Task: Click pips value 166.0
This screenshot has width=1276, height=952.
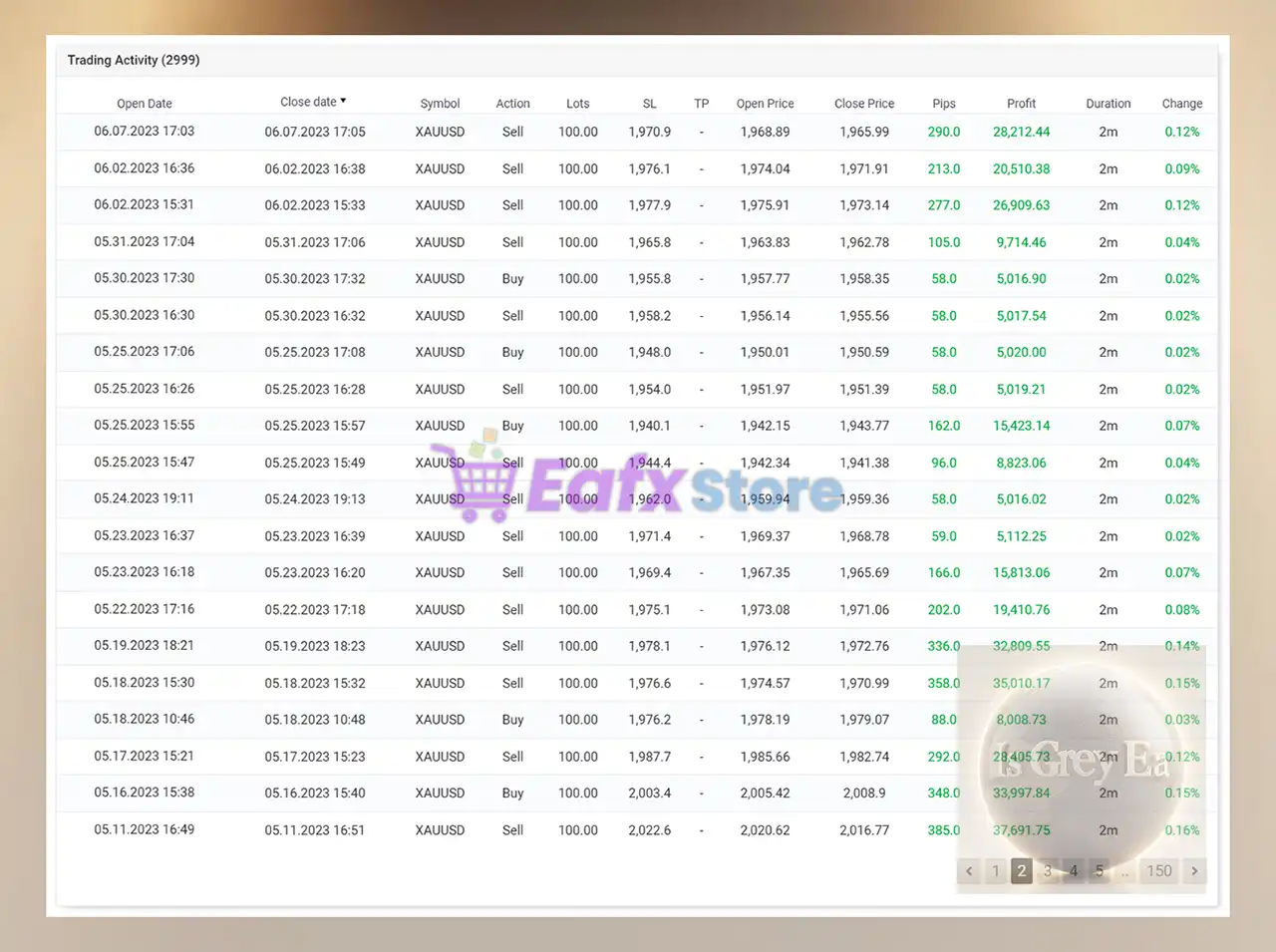Action: [x=944, y=573]
